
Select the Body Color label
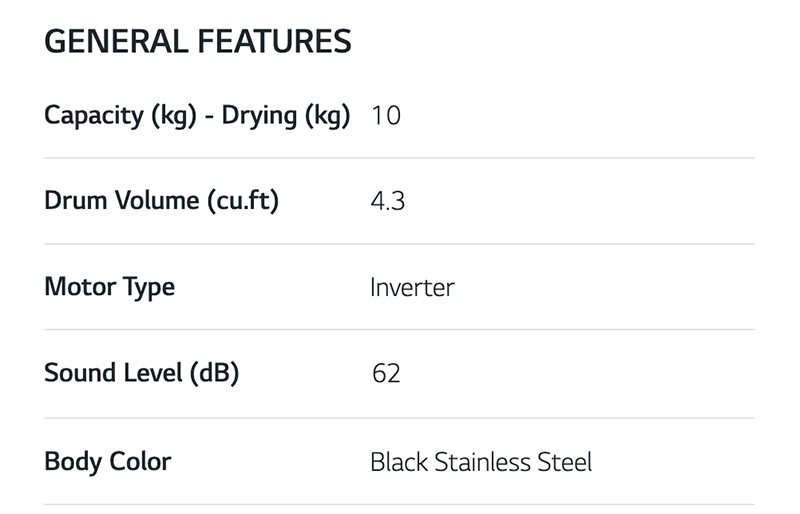point(108,462)
